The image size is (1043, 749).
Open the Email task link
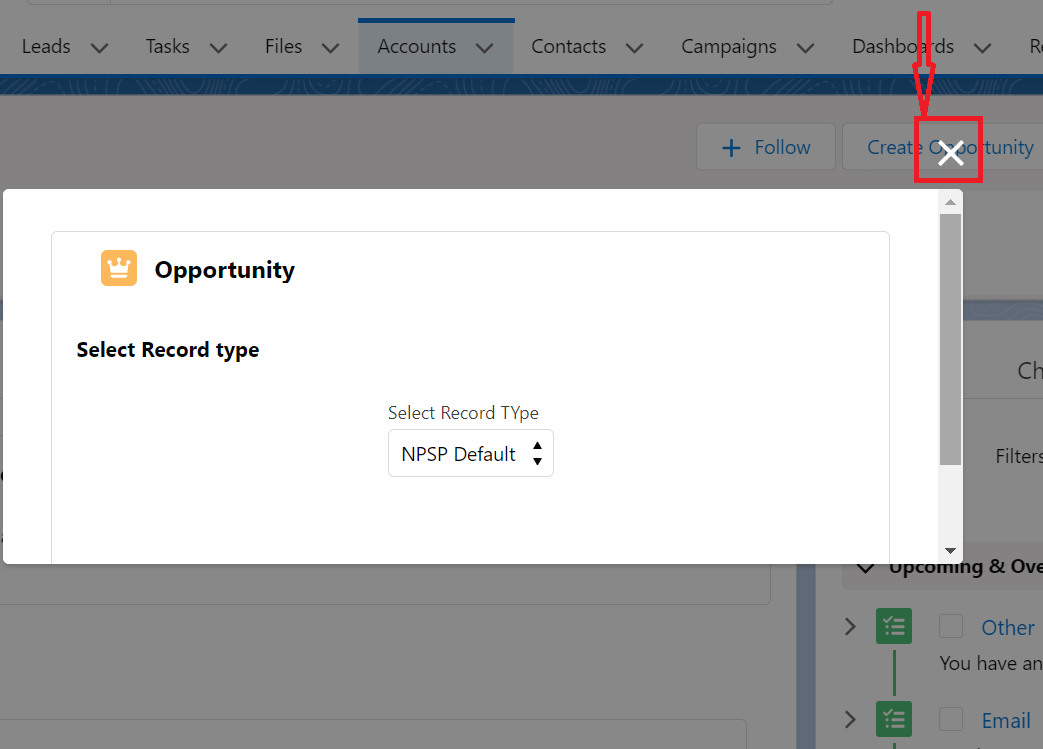pos(1006,720)
